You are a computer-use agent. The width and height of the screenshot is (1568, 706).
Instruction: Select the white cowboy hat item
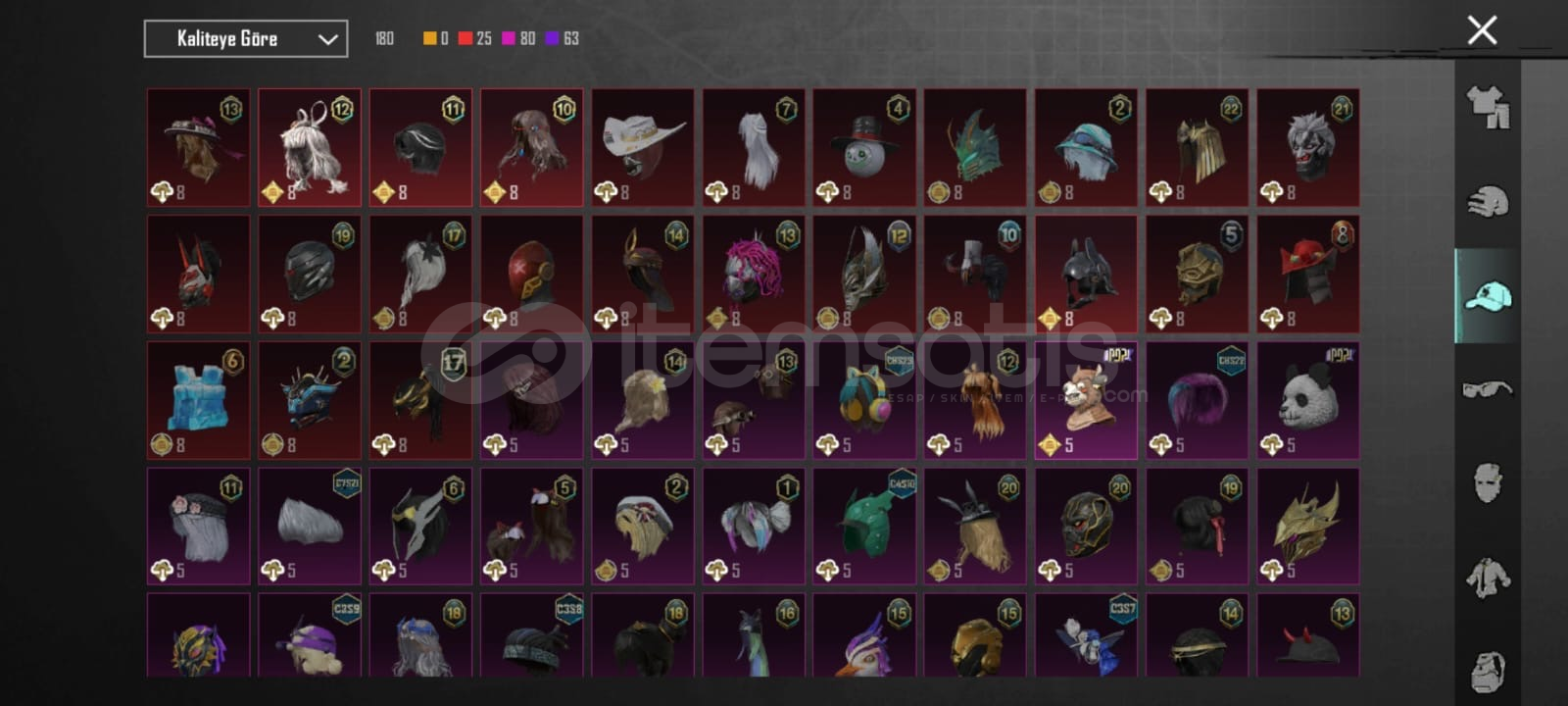[x=643, y=147]
